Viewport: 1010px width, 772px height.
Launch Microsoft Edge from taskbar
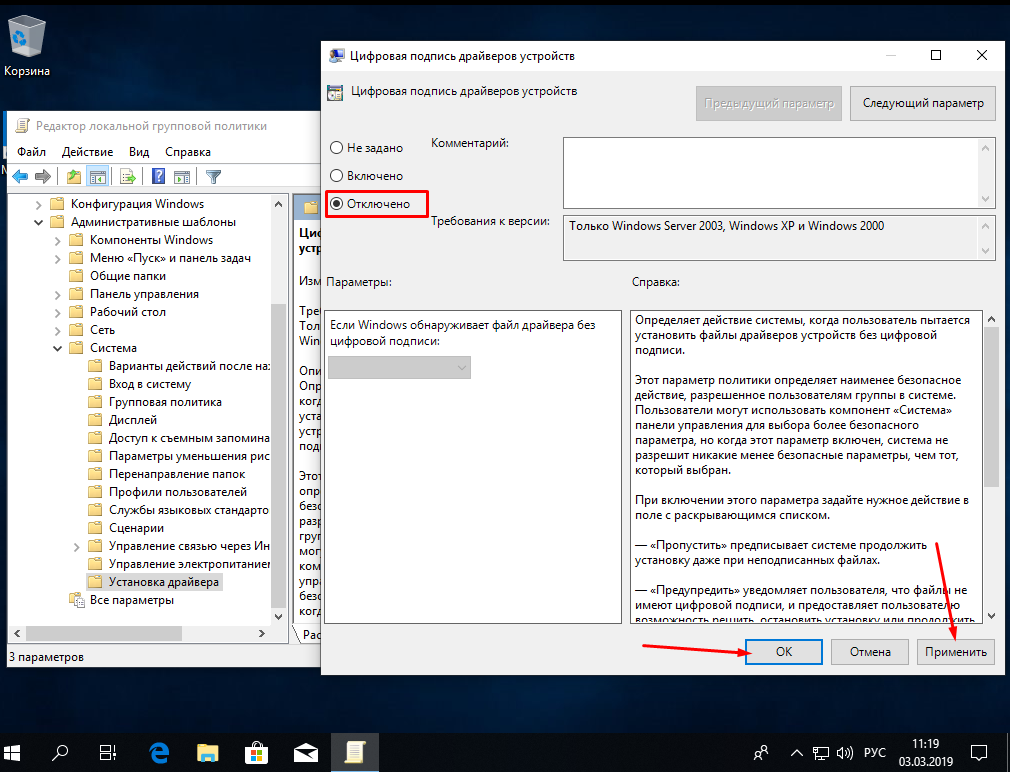click(x=158, y=752)
